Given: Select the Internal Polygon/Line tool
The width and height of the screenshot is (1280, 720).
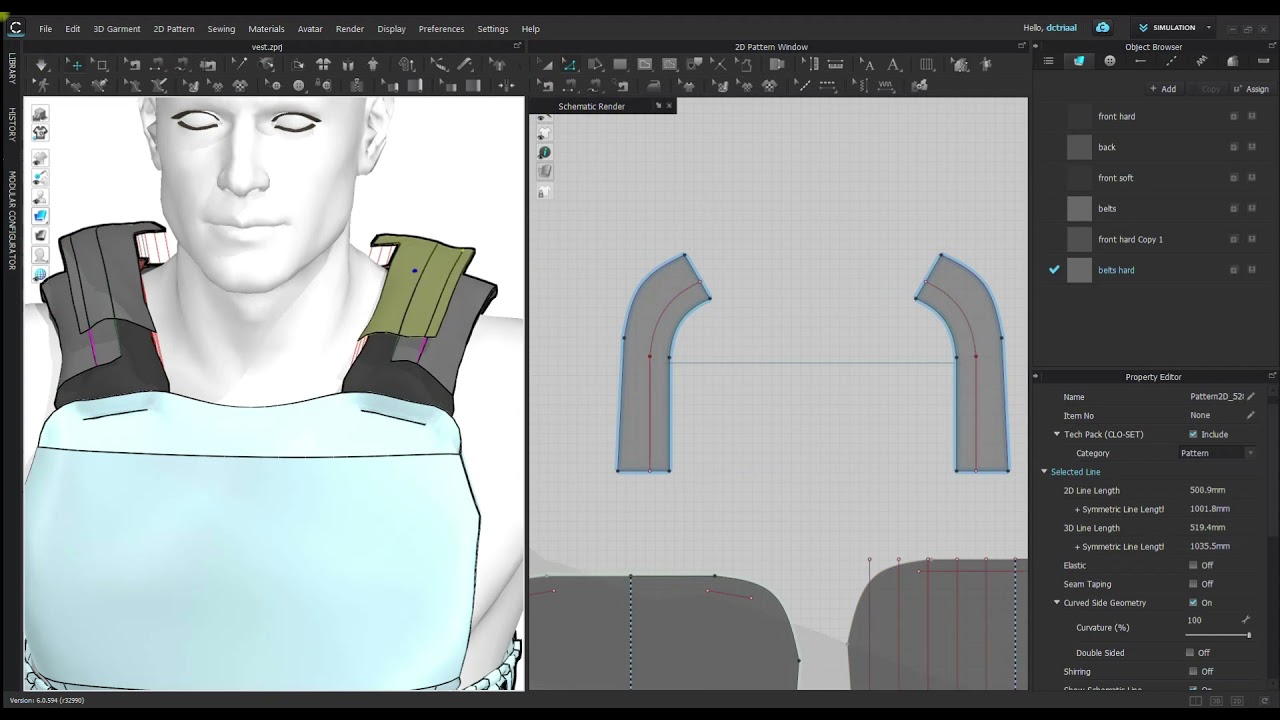Looking at the screenshot, I should [644, 64].
